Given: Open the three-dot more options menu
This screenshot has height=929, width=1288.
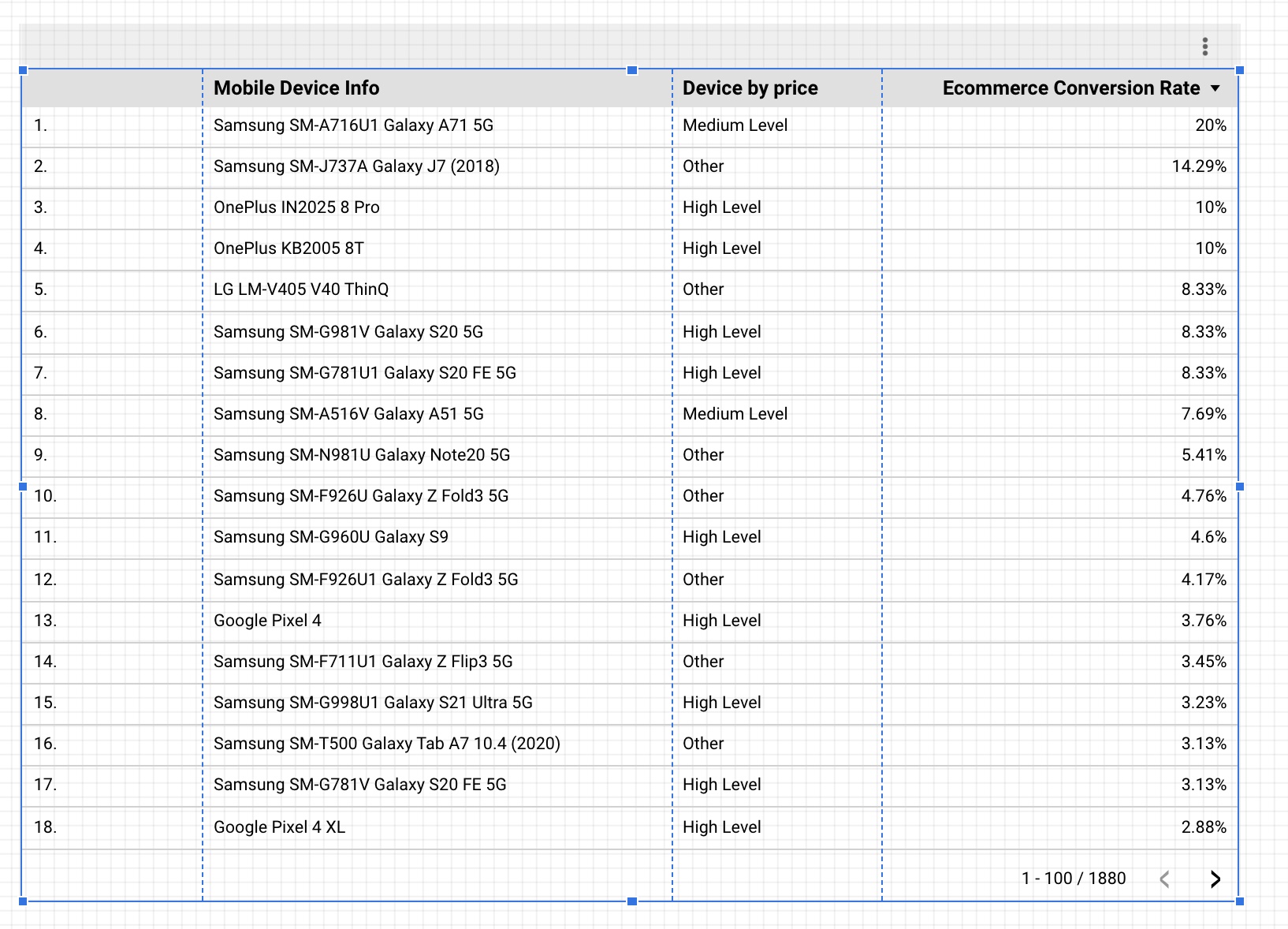Looking at the screenshot, I should click(x=1204, y=47).
